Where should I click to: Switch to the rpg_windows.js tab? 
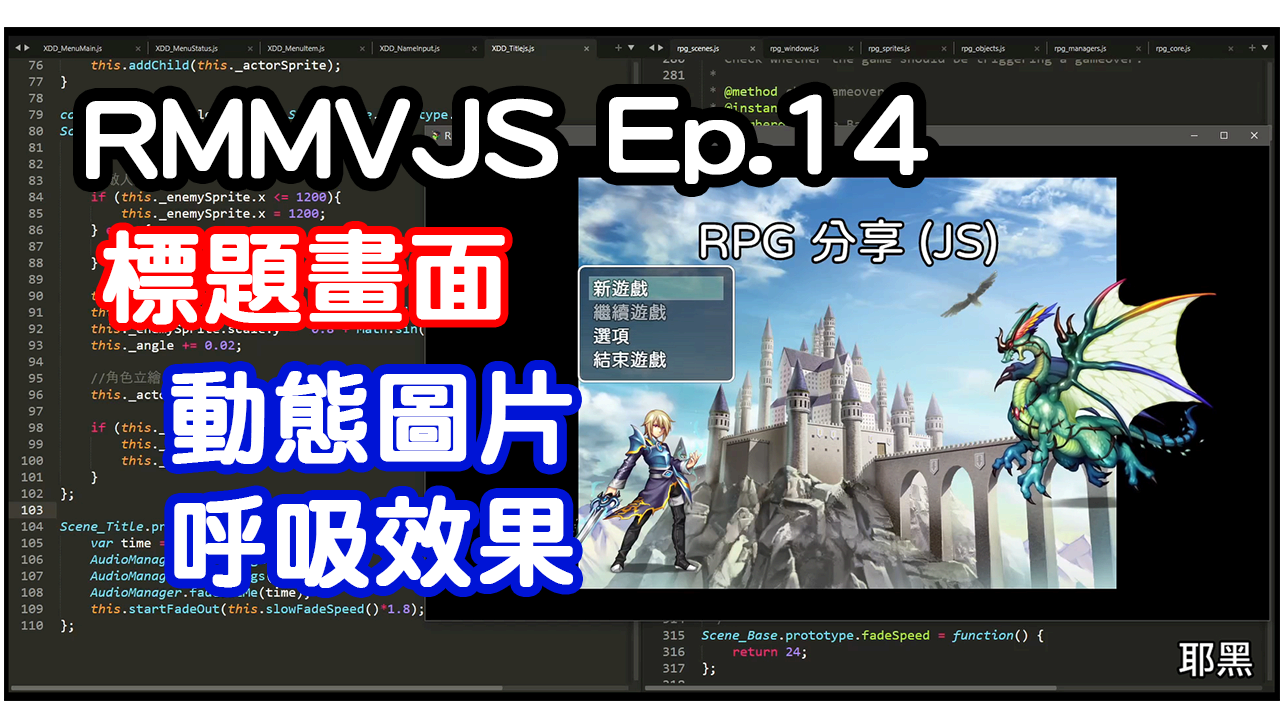point(794,47)
